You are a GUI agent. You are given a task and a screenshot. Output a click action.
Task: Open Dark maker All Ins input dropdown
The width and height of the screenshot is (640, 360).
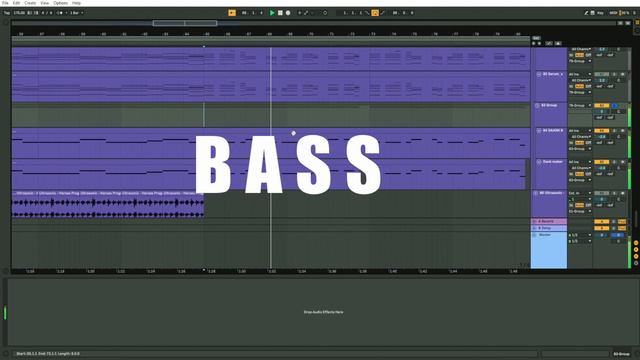pyautogui.click(x=580, y=162)
